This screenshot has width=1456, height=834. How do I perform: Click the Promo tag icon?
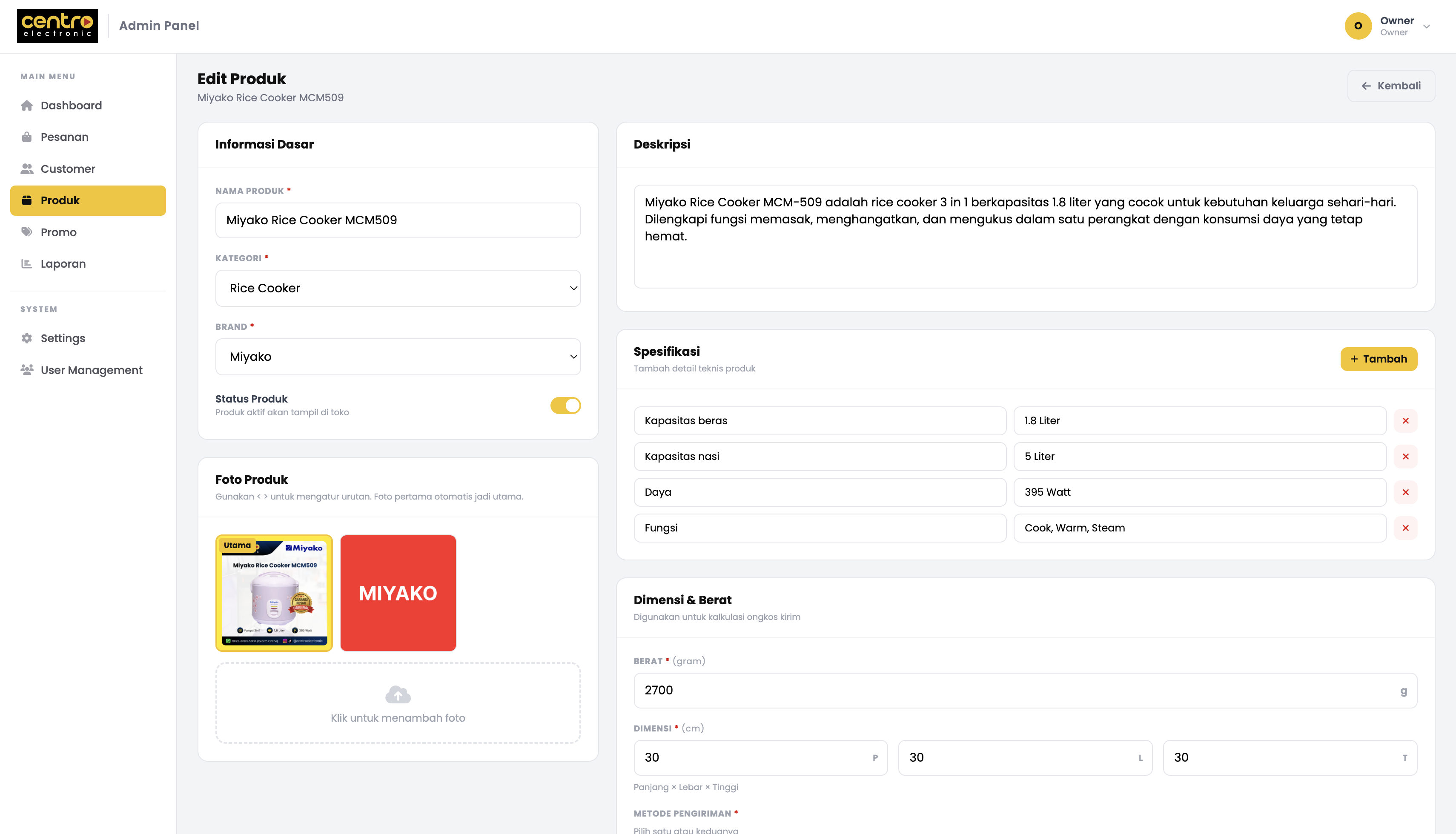(27, 232)
